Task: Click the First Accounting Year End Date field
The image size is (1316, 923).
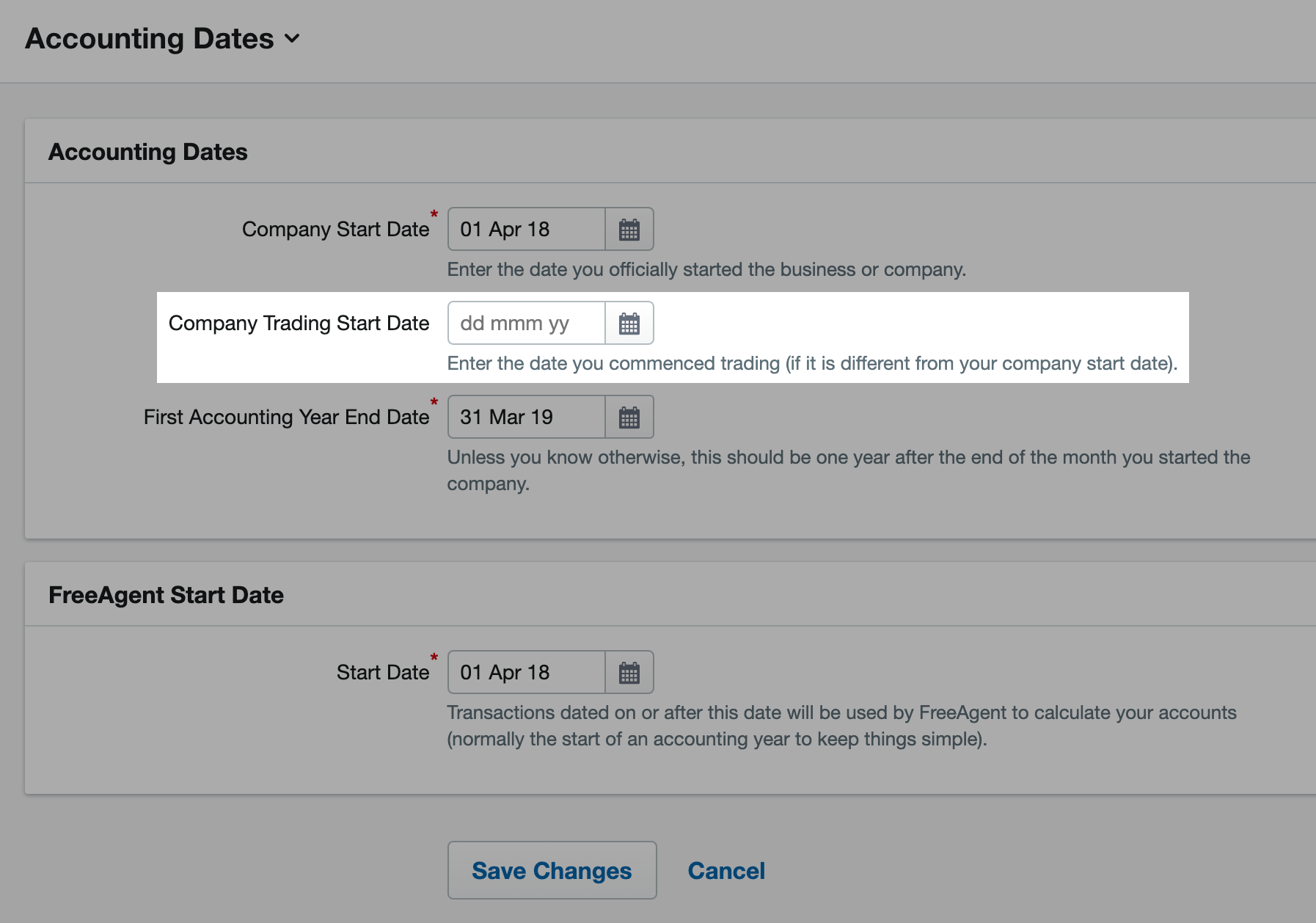Action: (x=527, y=417)
